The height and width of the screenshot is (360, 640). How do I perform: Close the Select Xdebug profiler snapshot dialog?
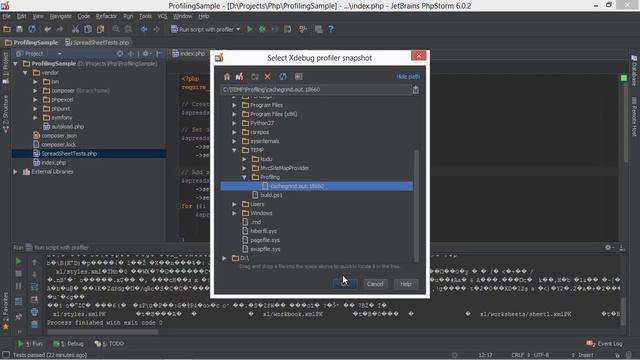click(418, 56)
